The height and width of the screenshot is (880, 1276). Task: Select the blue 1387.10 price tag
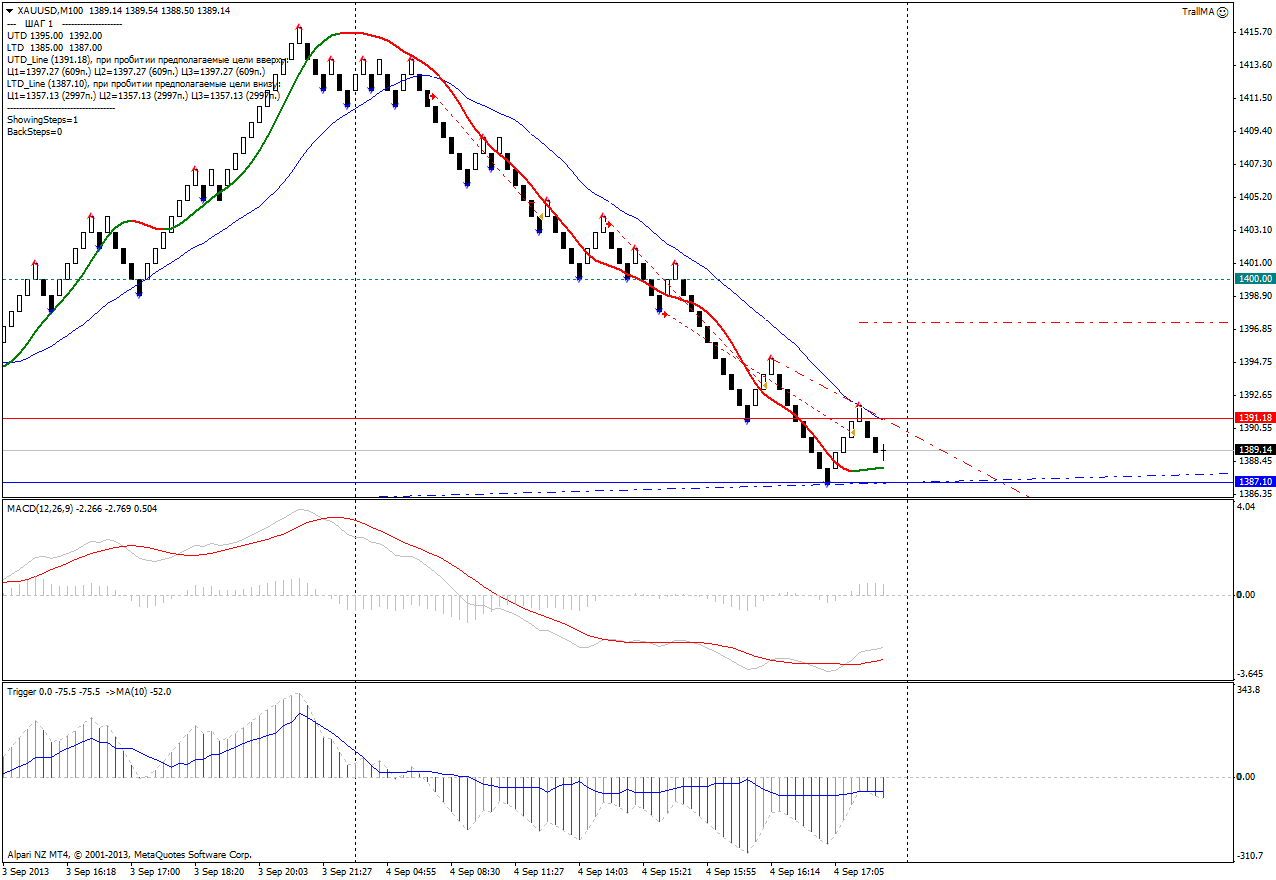coord(1255,481)
